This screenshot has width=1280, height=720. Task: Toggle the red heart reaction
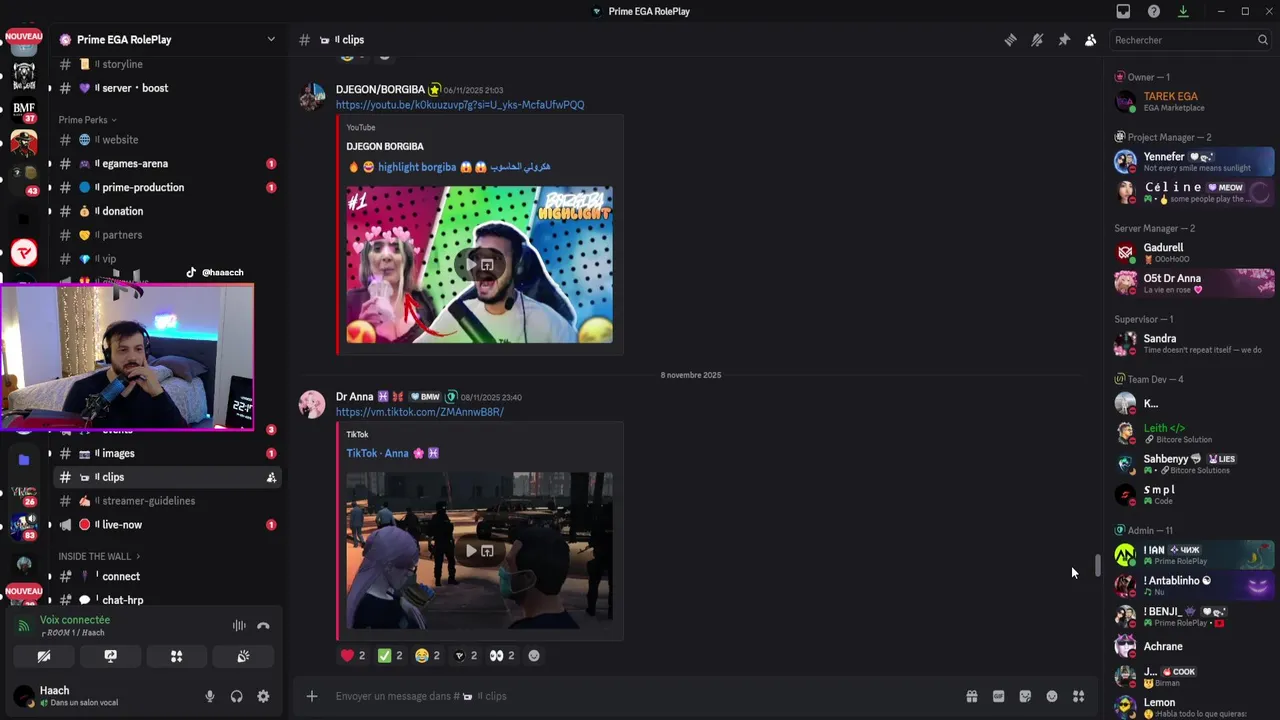tap(353, 656)
